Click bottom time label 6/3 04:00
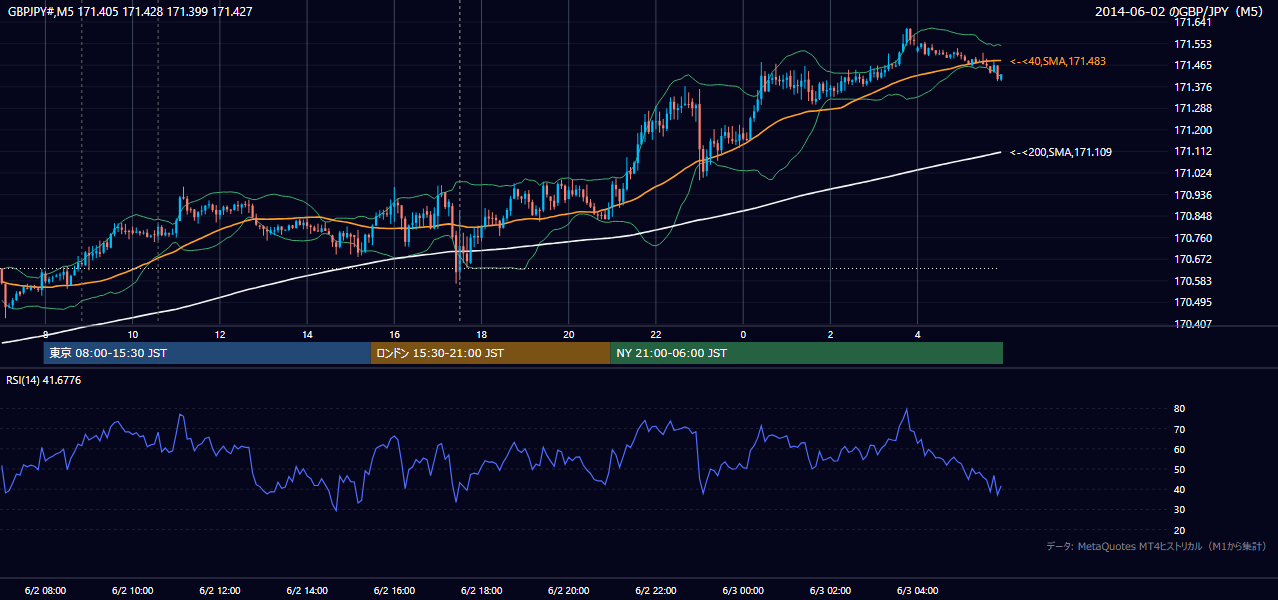 point(917,591)
